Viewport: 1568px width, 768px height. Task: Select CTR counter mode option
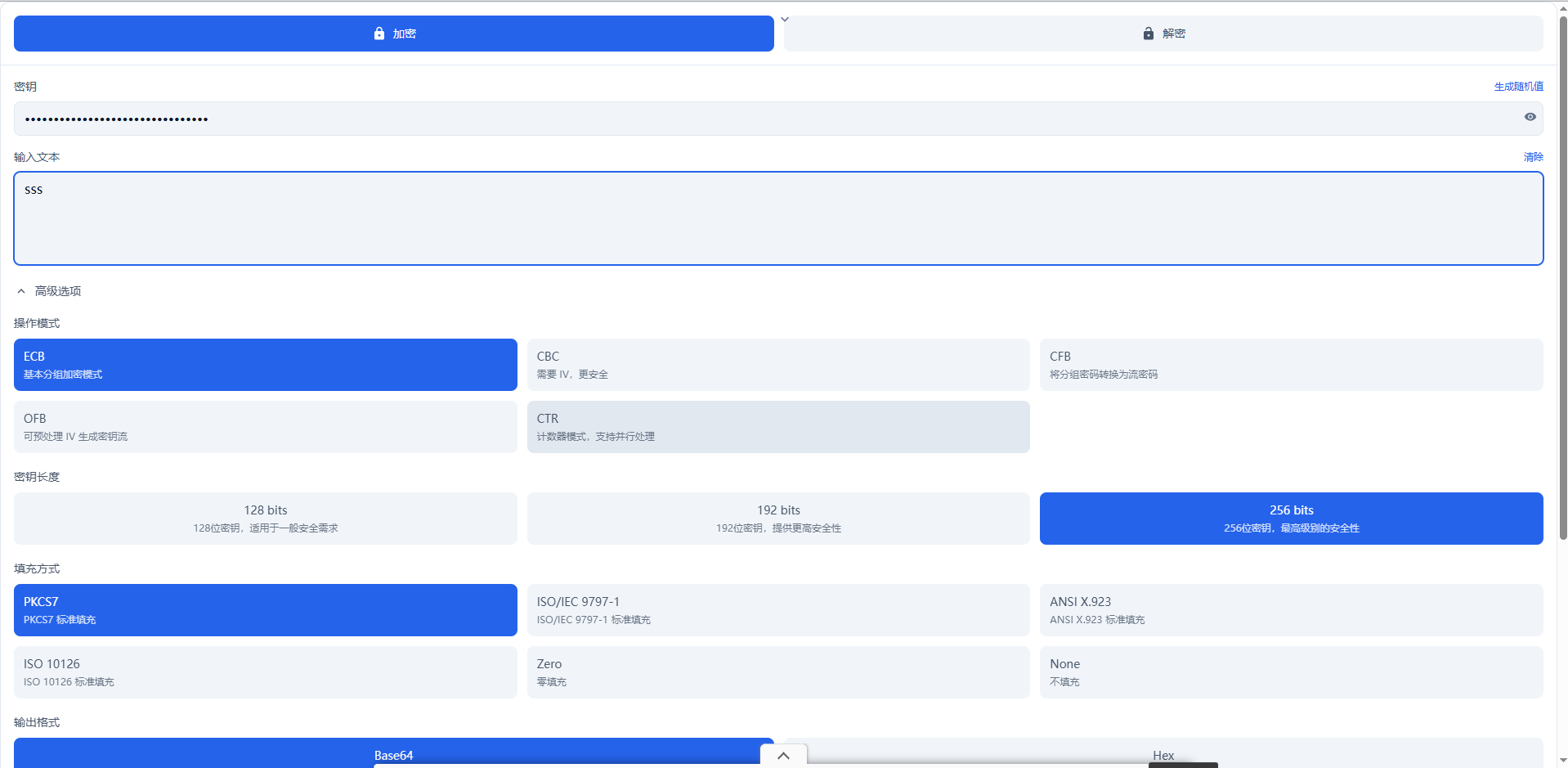(x=777, y=427)
